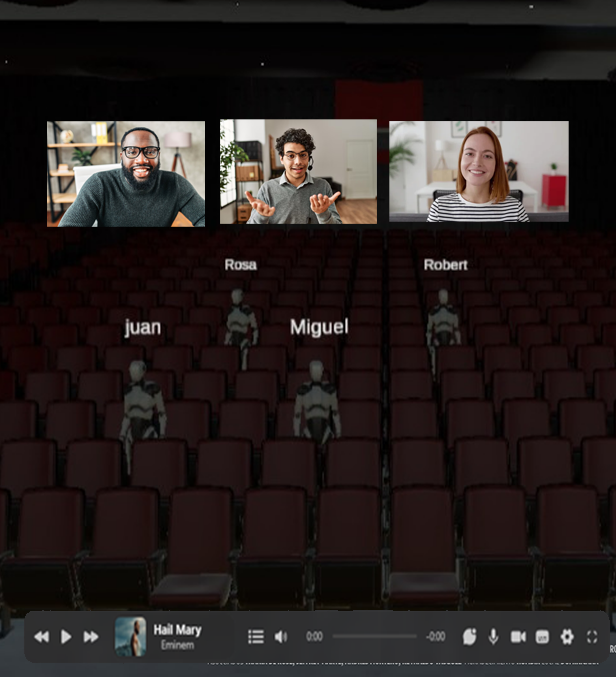The image size is (616, 677).
Task: Open settings with the gear icon
Action: [567, 637]
